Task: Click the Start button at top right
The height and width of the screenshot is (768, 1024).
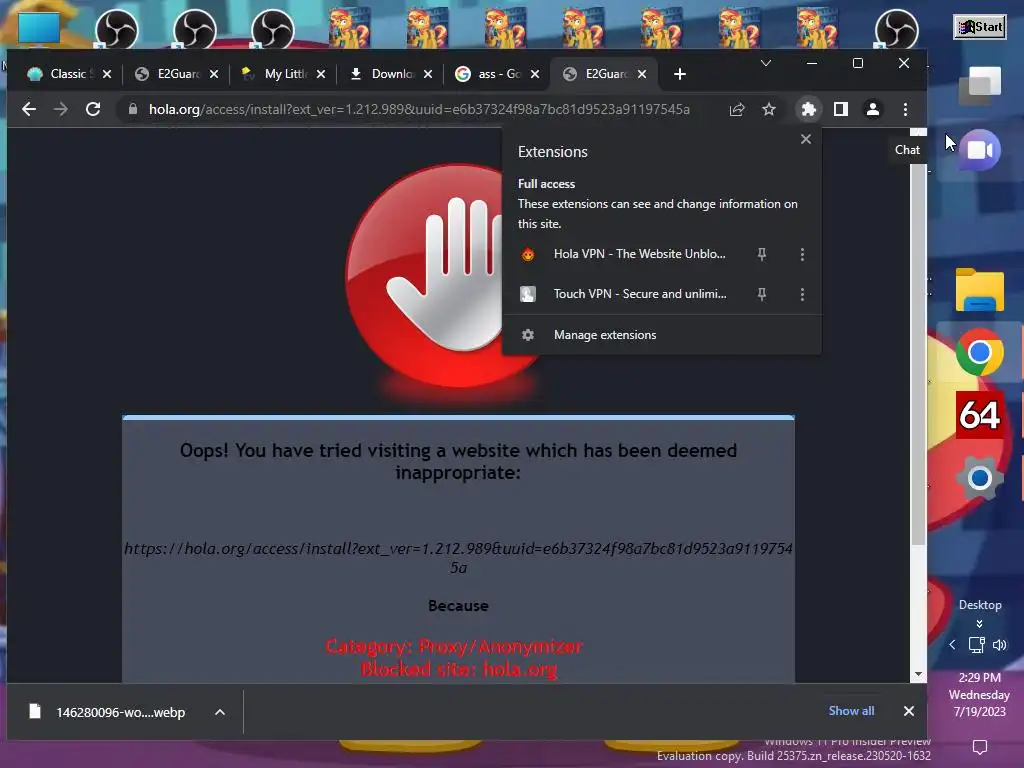Action: point(979,27)
